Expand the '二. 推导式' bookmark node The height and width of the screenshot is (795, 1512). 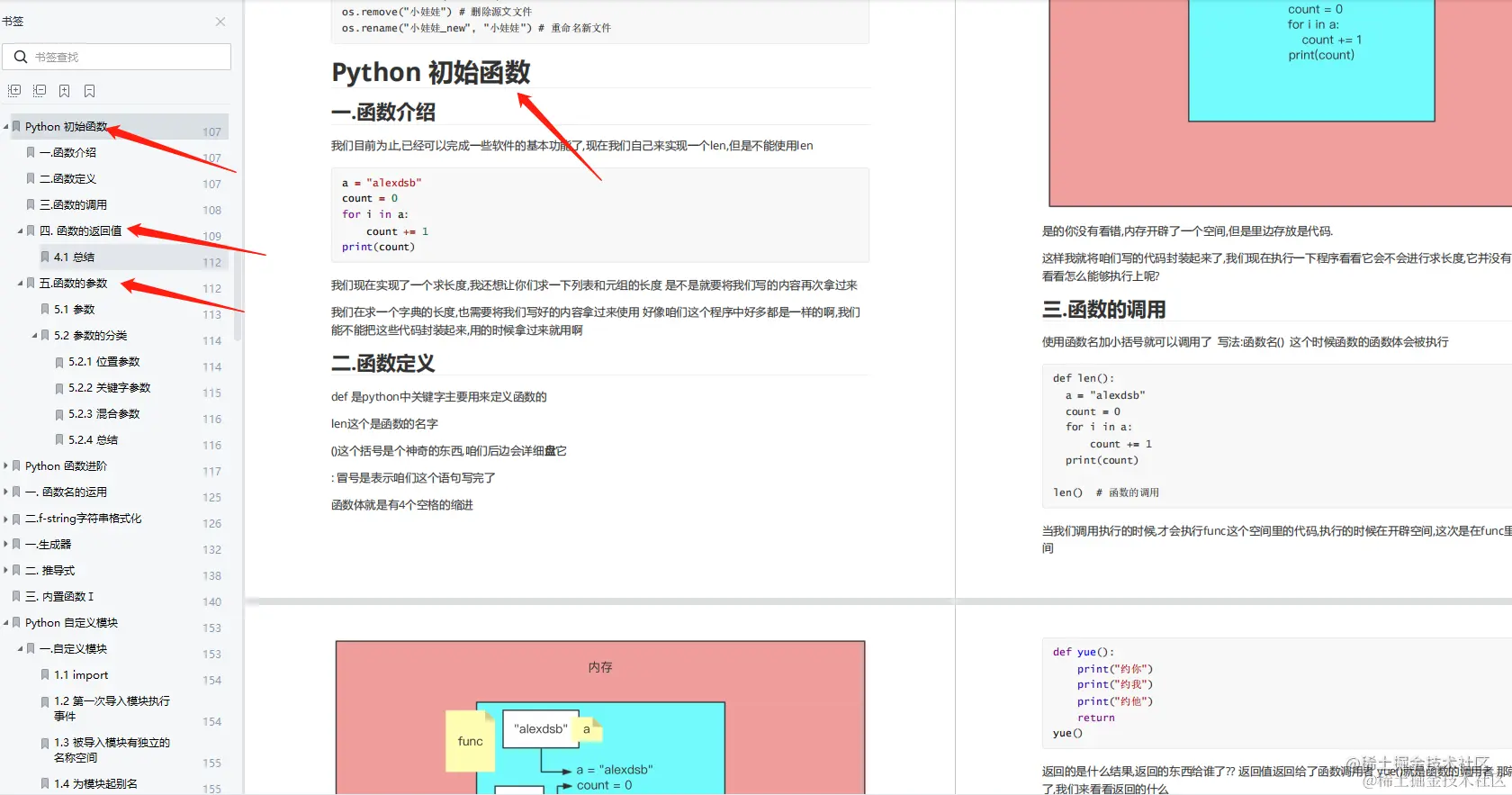[x=5, y=571]
